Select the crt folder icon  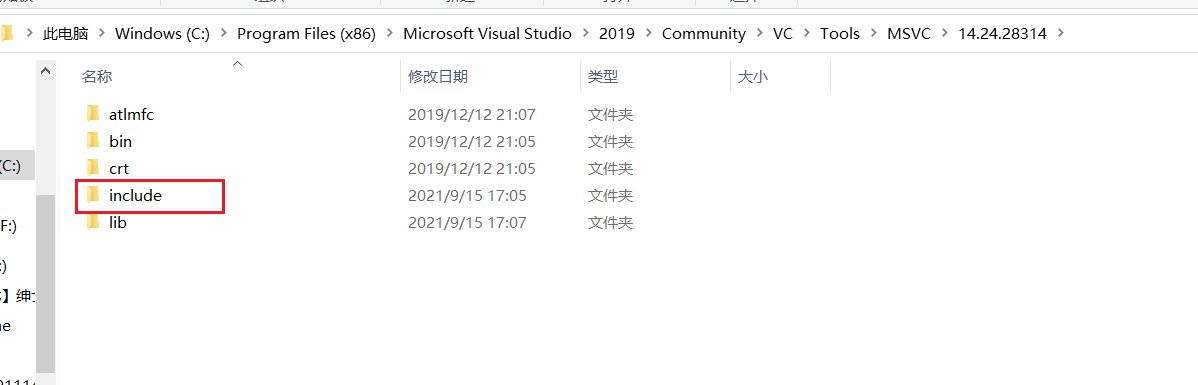(x=92, y=168)
